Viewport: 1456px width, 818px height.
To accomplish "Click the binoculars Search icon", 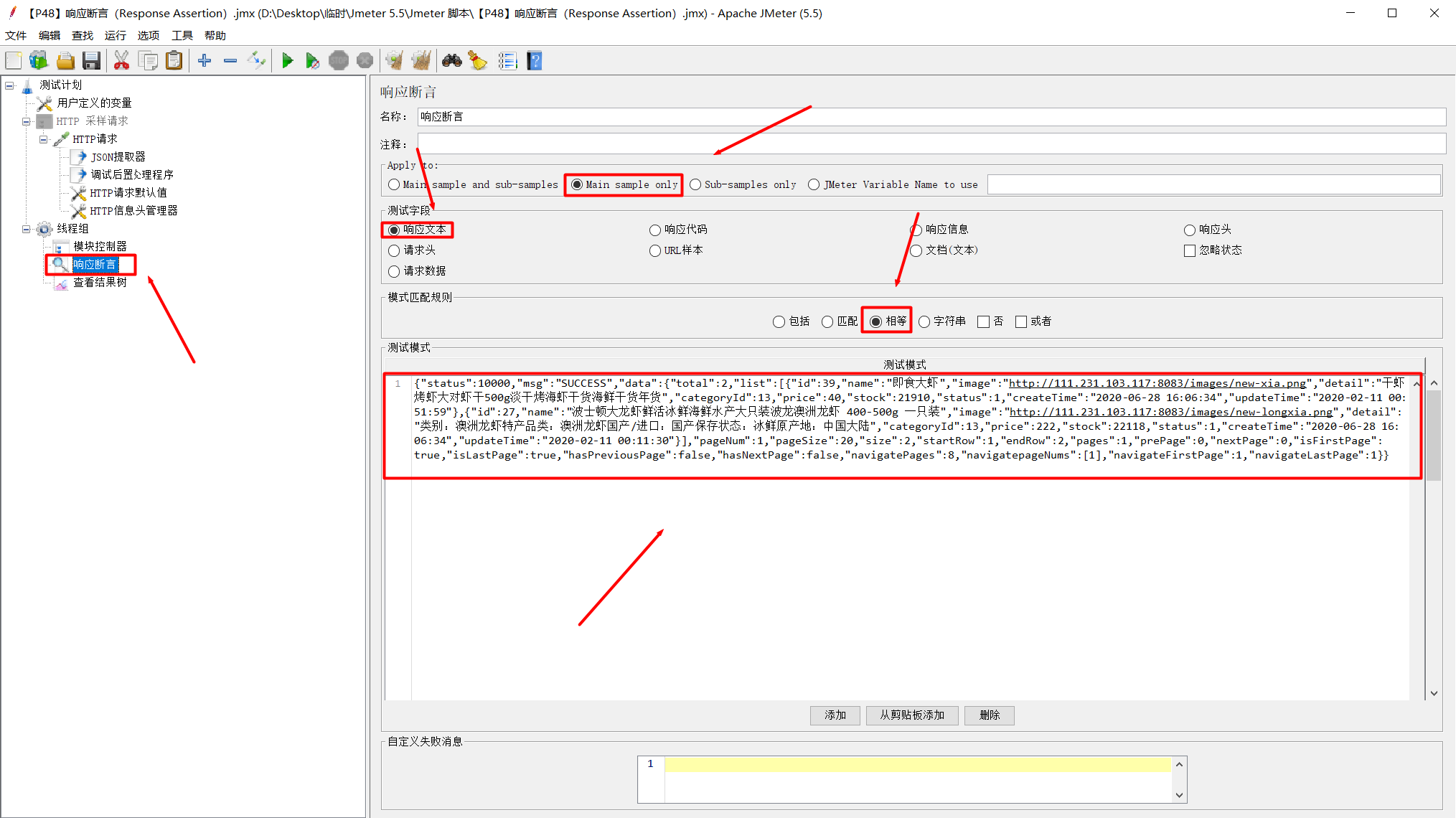I will (451, 61).
